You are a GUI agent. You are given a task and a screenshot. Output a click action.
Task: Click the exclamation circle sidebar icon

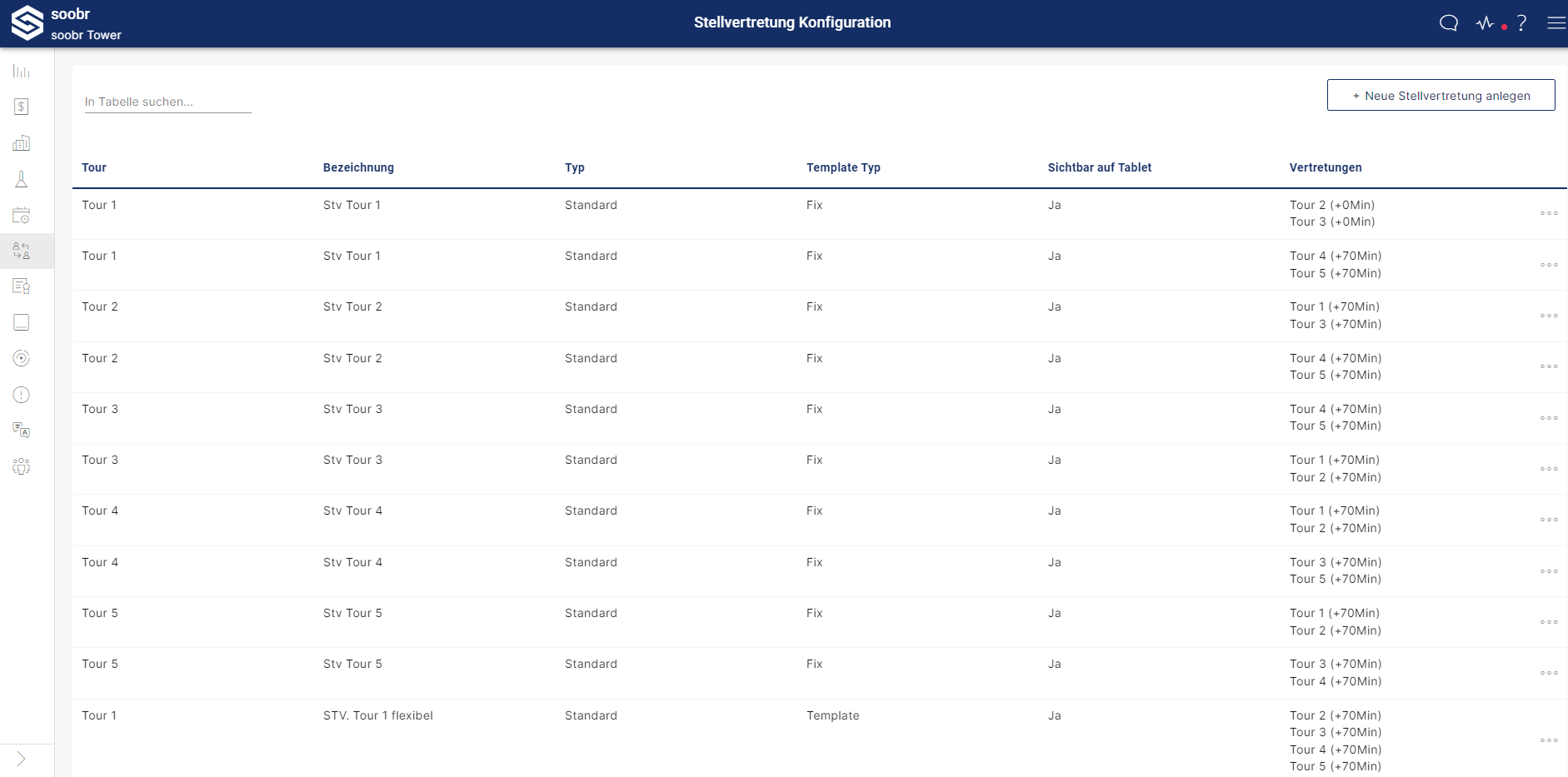click(x=22, y=395)
